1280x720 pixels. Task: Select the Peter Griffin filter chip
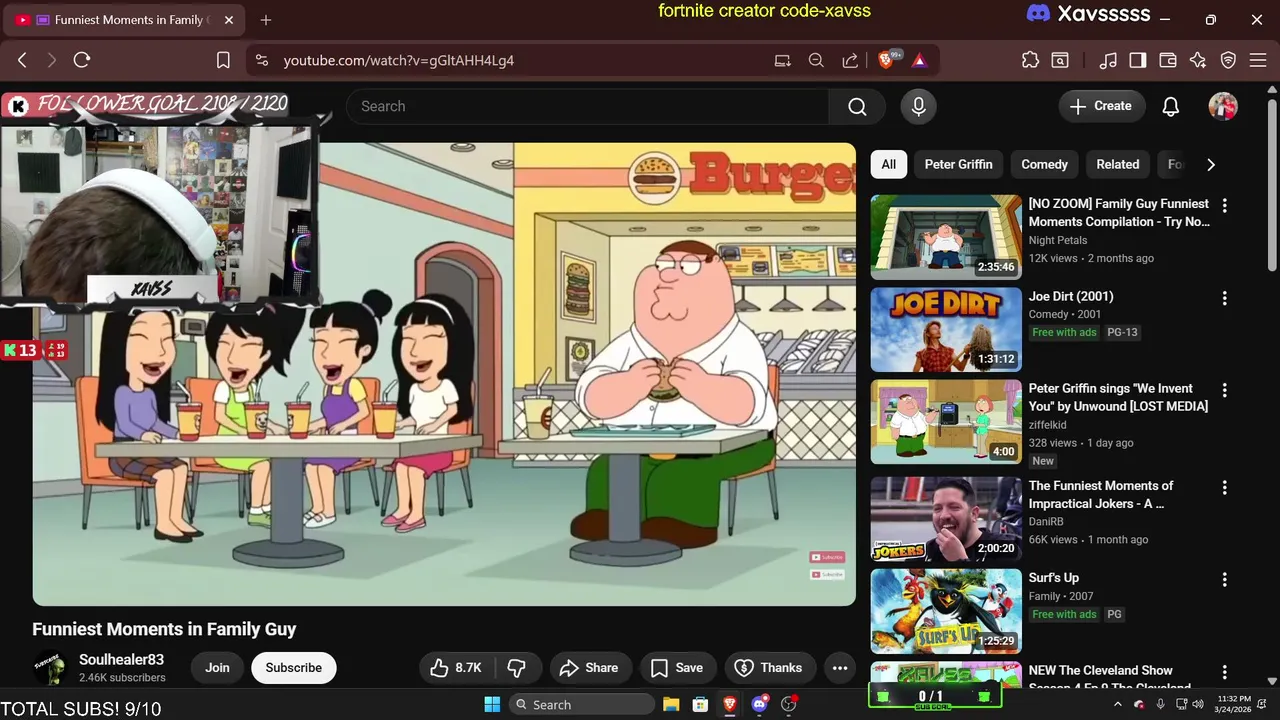pyautogui.click(x=958, y=164)
